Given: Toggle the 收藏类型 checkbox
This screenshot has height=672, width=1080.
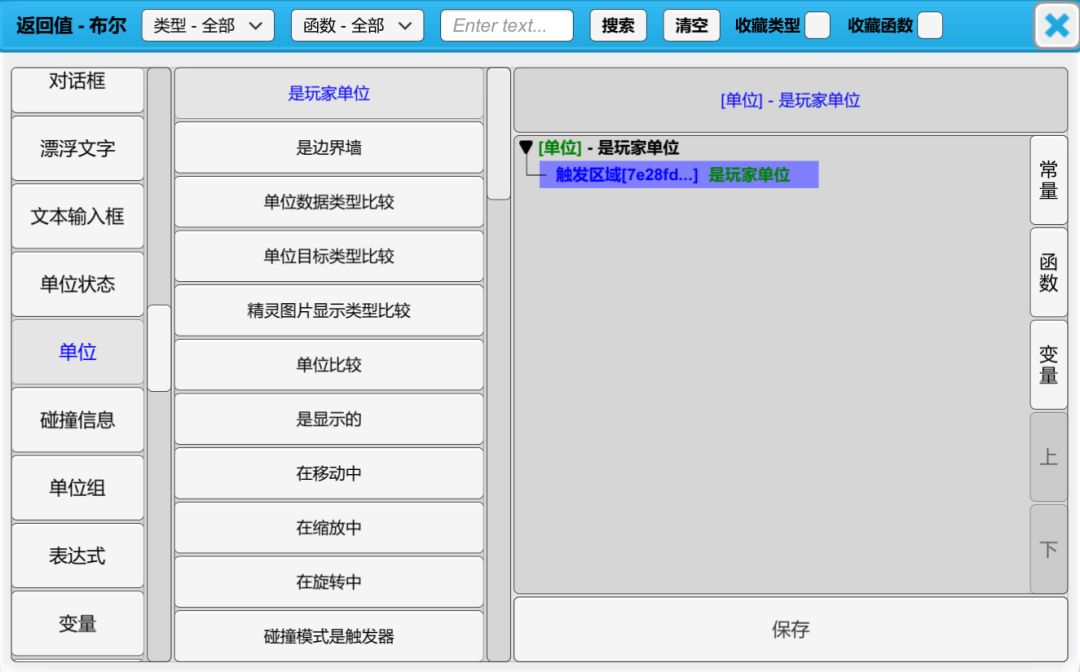Looking at the screenshot, I should 817,26.
